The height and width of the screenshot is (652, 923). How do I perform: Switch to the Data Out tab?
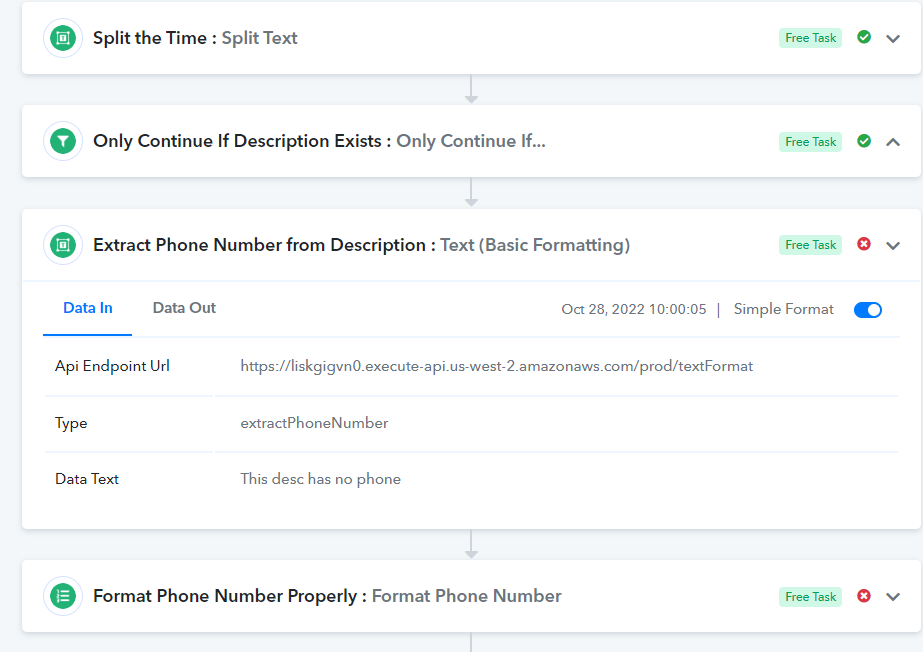184,308
